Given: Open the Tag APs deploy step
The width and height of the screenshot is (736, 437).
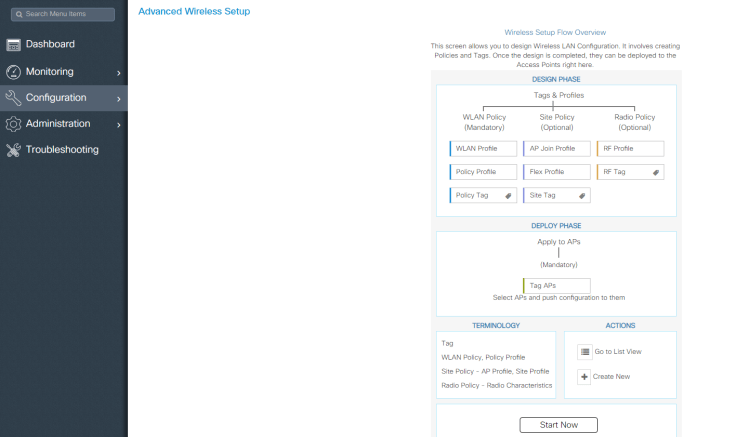Looking at the screenshot, I should coord(556,286).
